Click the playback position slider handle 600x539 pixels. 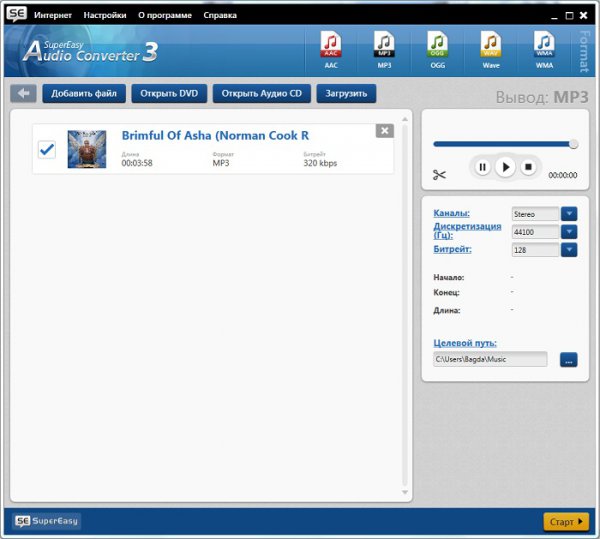click(573, 144)
